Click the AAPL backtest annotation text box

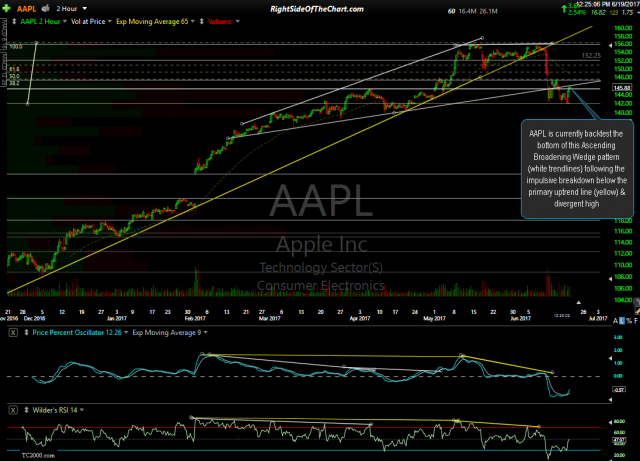(576, 169)
